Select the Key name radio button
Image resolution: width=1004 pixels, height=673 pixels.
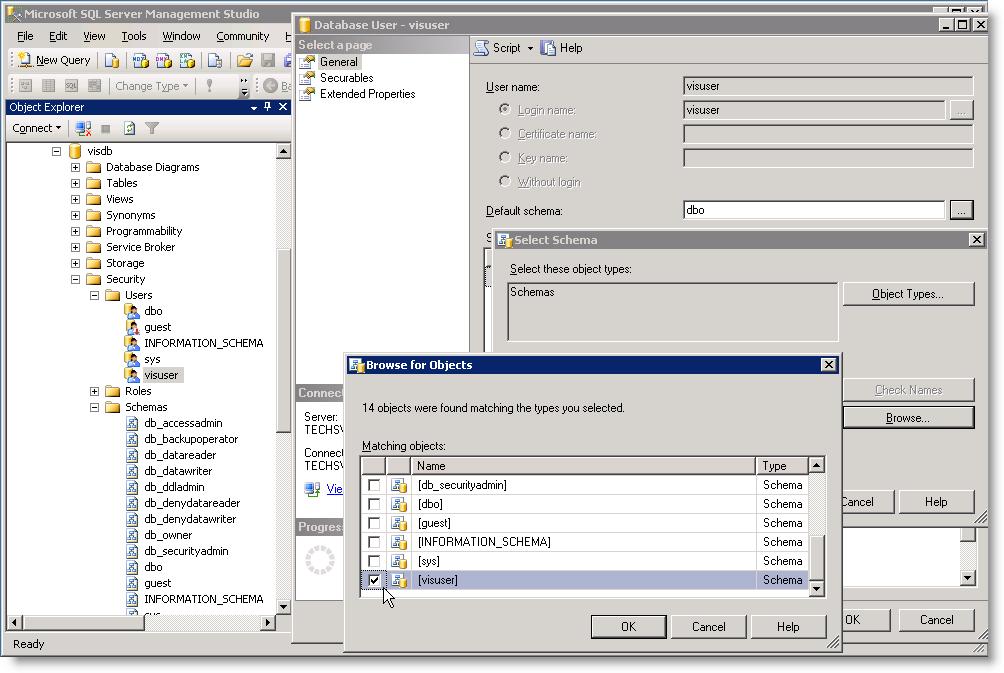point(505,157)
